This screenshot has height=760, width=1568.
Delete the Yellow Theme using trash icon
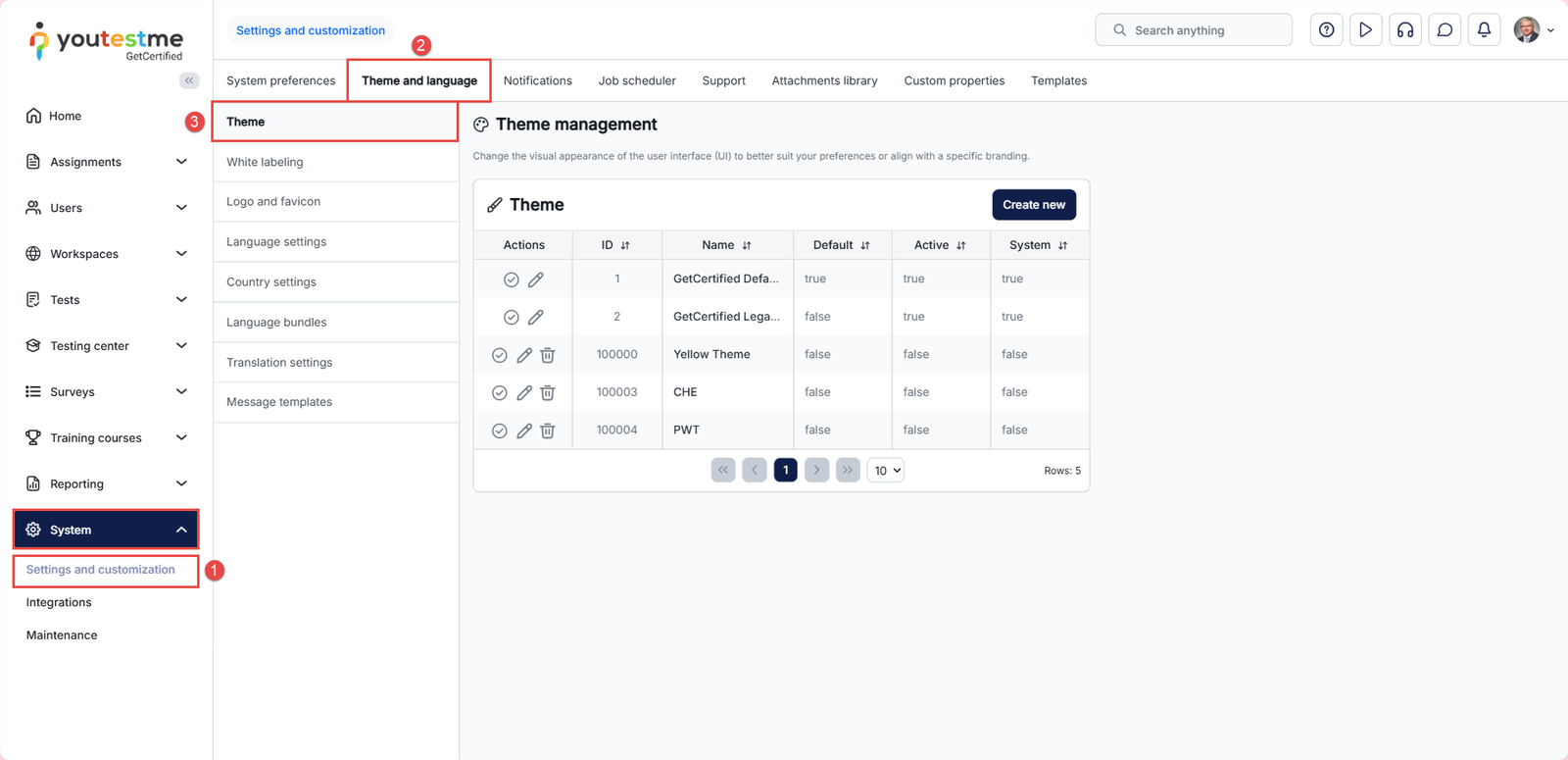(548, 355)
